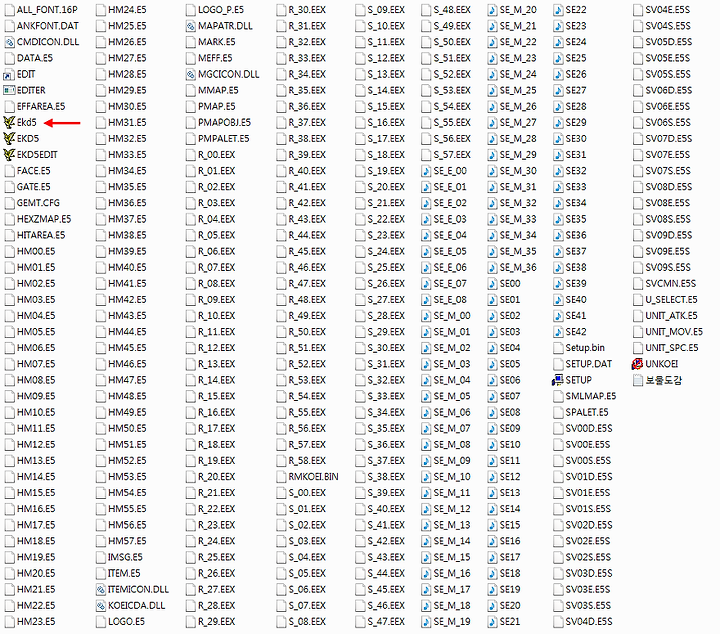Click the HEXZMAP.E5 file name
The height and width of the screenshot is (634, 720).
(x=44, y=219)
